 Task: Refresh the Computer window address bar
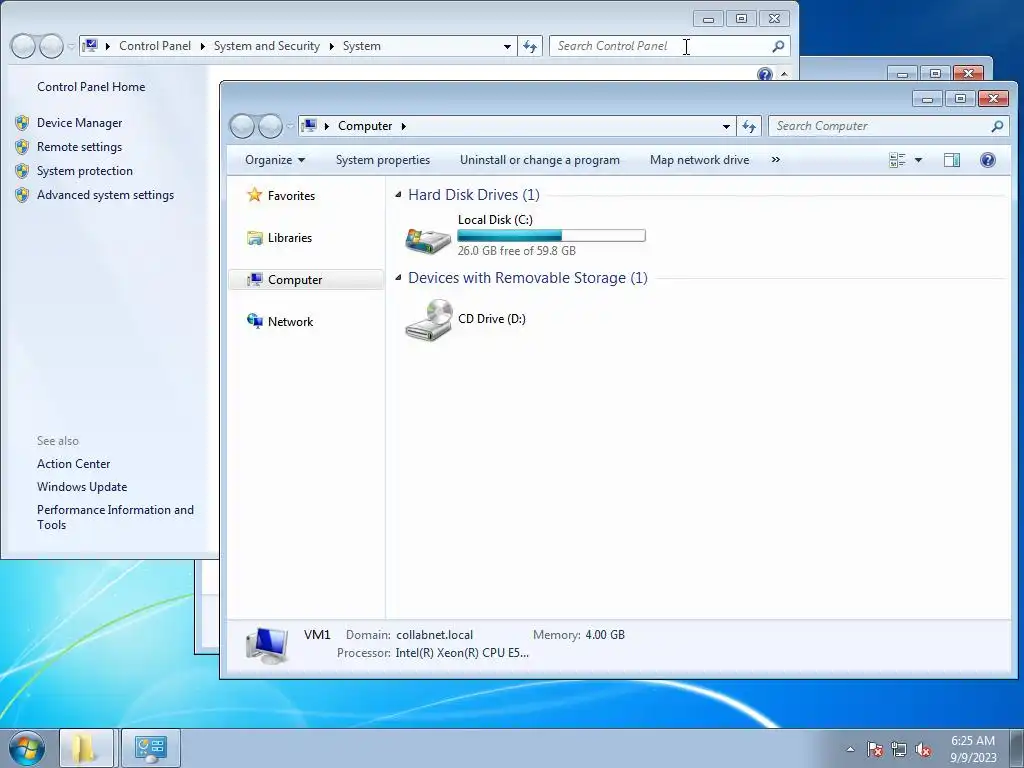749,126
